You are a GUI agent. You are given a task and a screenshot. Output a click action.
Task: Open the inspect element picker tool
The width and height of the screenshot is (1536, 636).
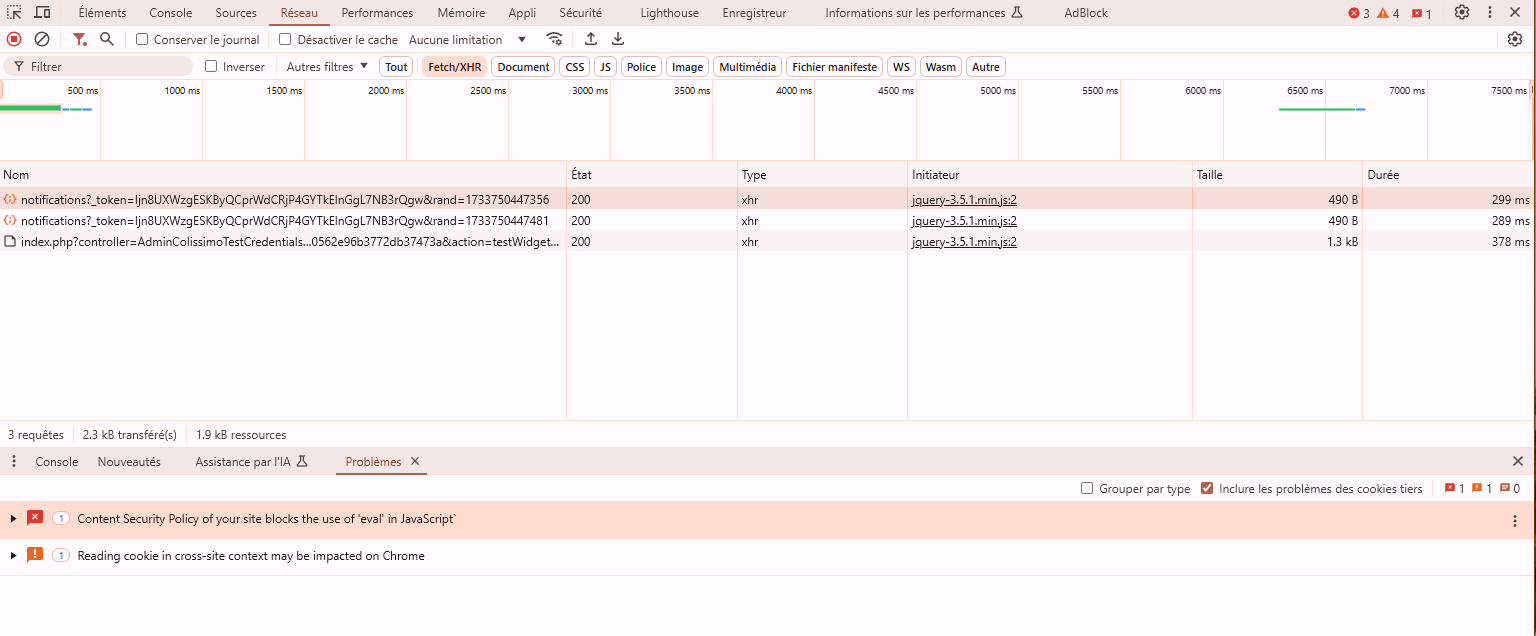coord(14,13)
